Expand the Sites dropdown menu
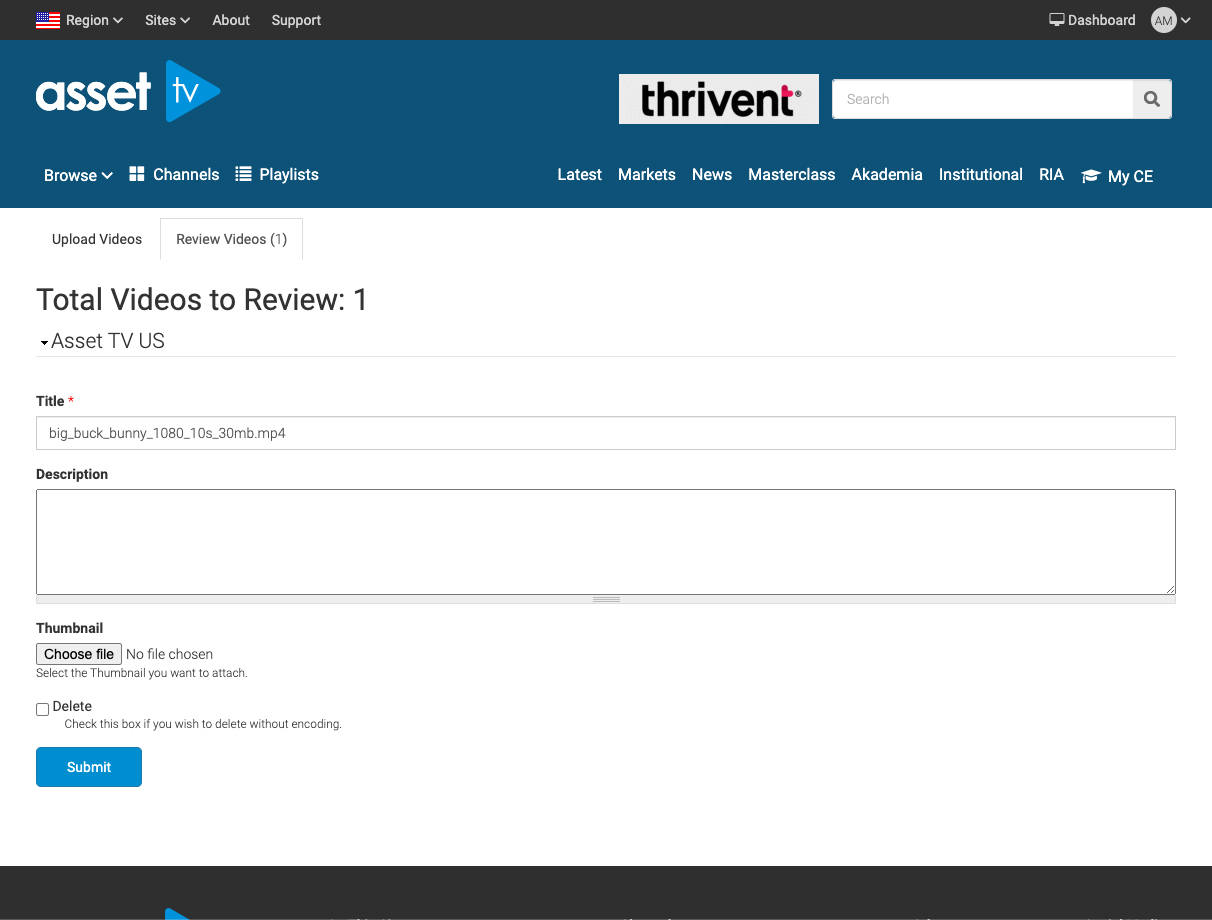Image resolution: width=1212 pixels, height=920 pixels. coord(167,20)
